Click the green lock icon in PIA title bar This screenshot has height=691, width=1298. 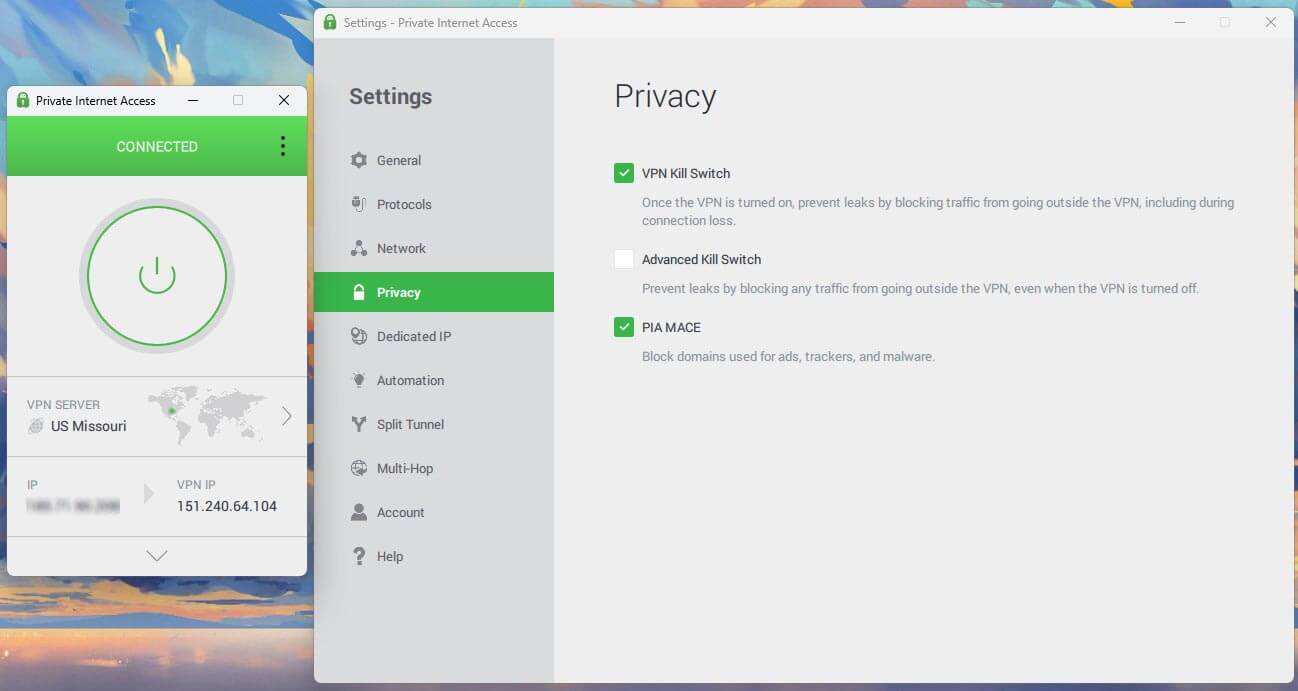(23, 100)
